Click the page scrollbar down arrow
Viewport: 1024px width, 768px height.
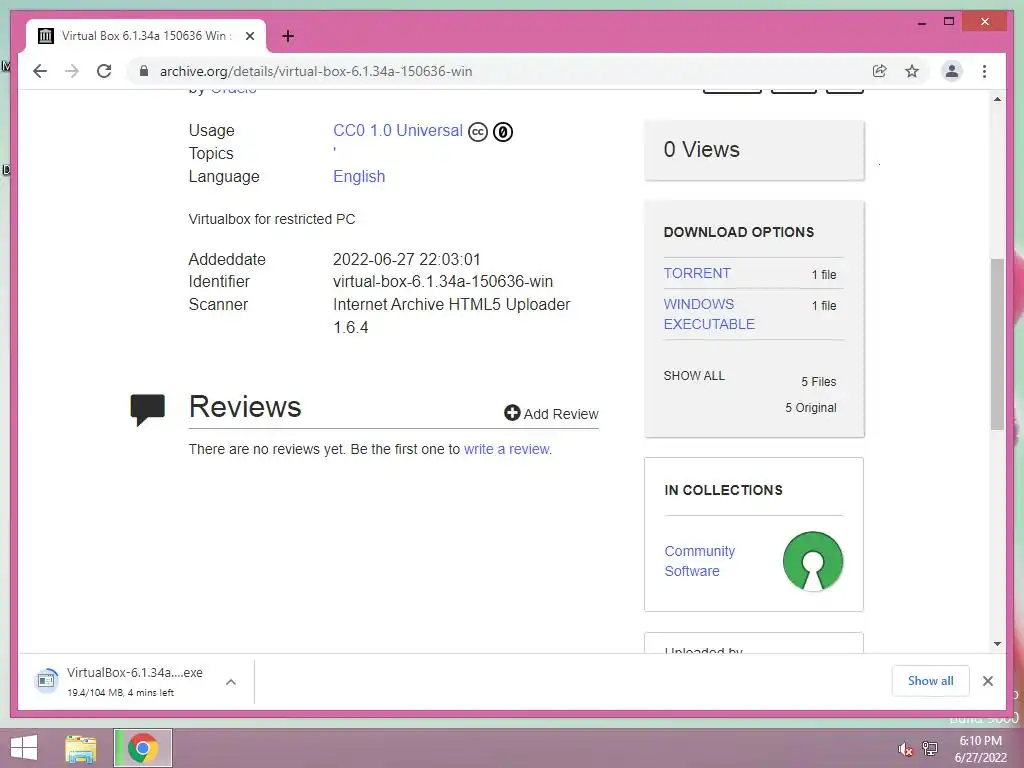pos(997,644)
